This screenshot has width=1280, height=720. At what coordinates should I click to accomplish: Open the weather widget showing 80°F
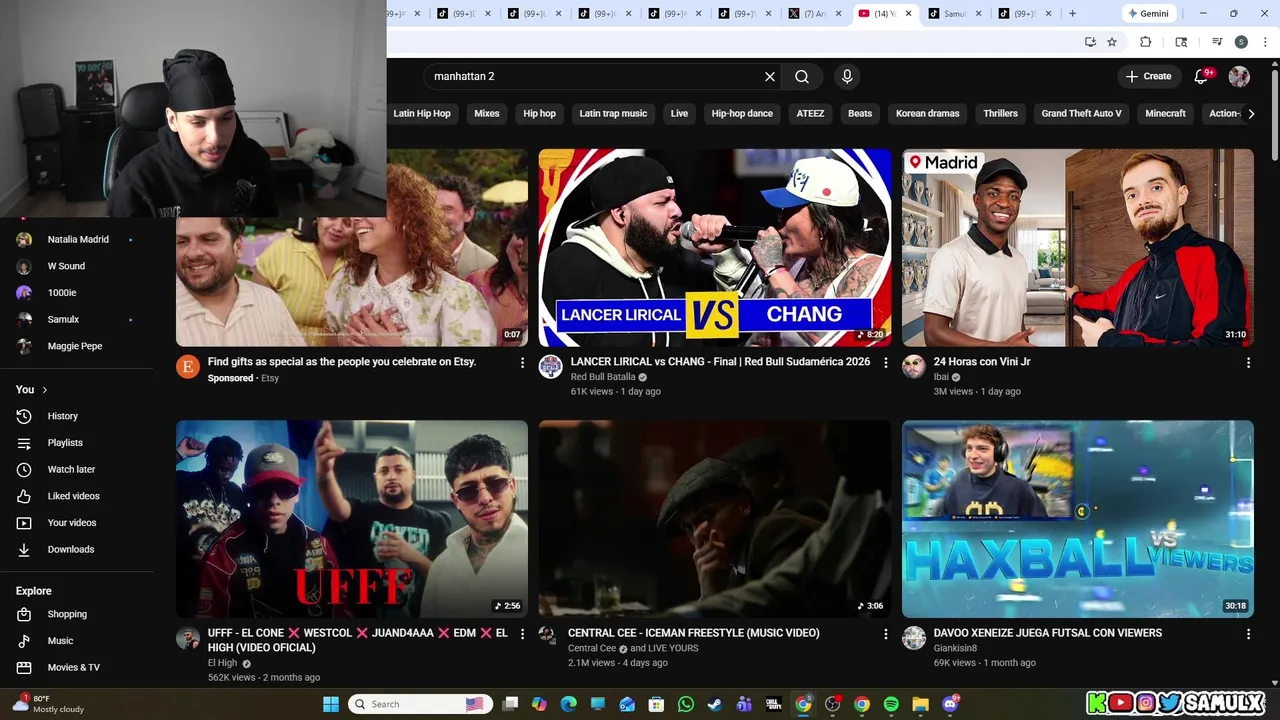coord(48,704)
